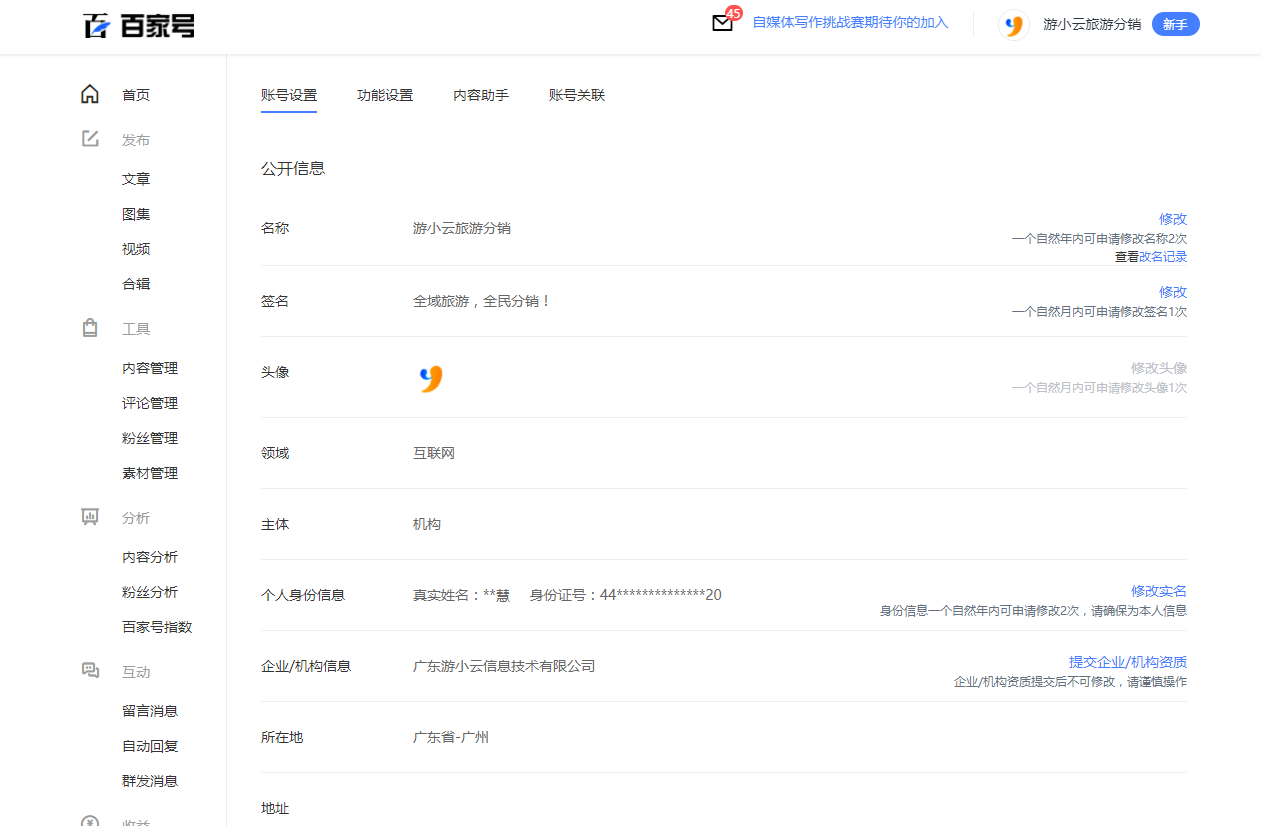The image size is (1261, 826).
Task: Go to 自动回复
Action: [x=150, y=746]
